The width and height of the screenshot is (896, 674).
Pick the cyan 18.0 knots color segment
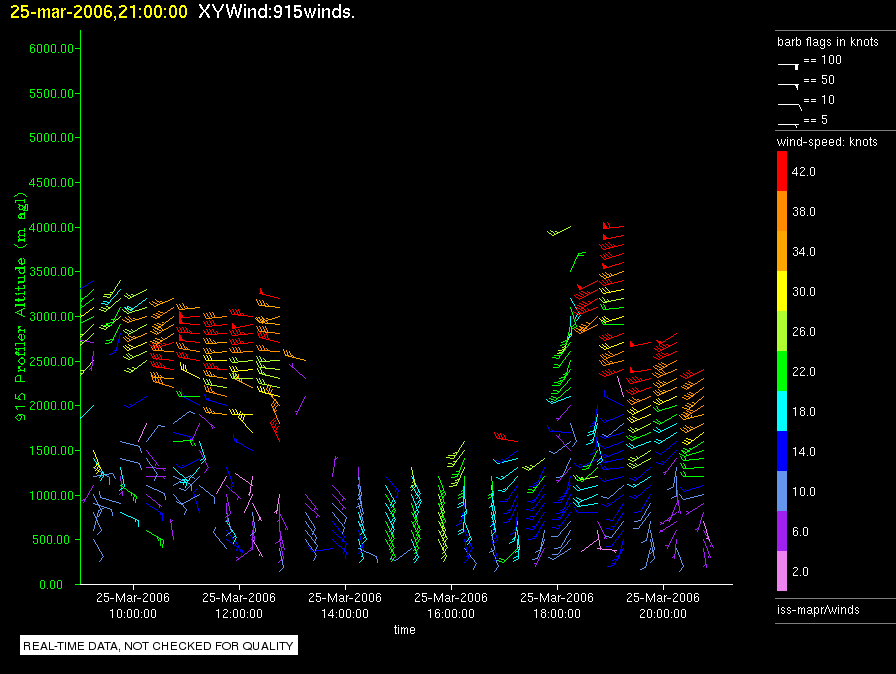click(782, 411)
